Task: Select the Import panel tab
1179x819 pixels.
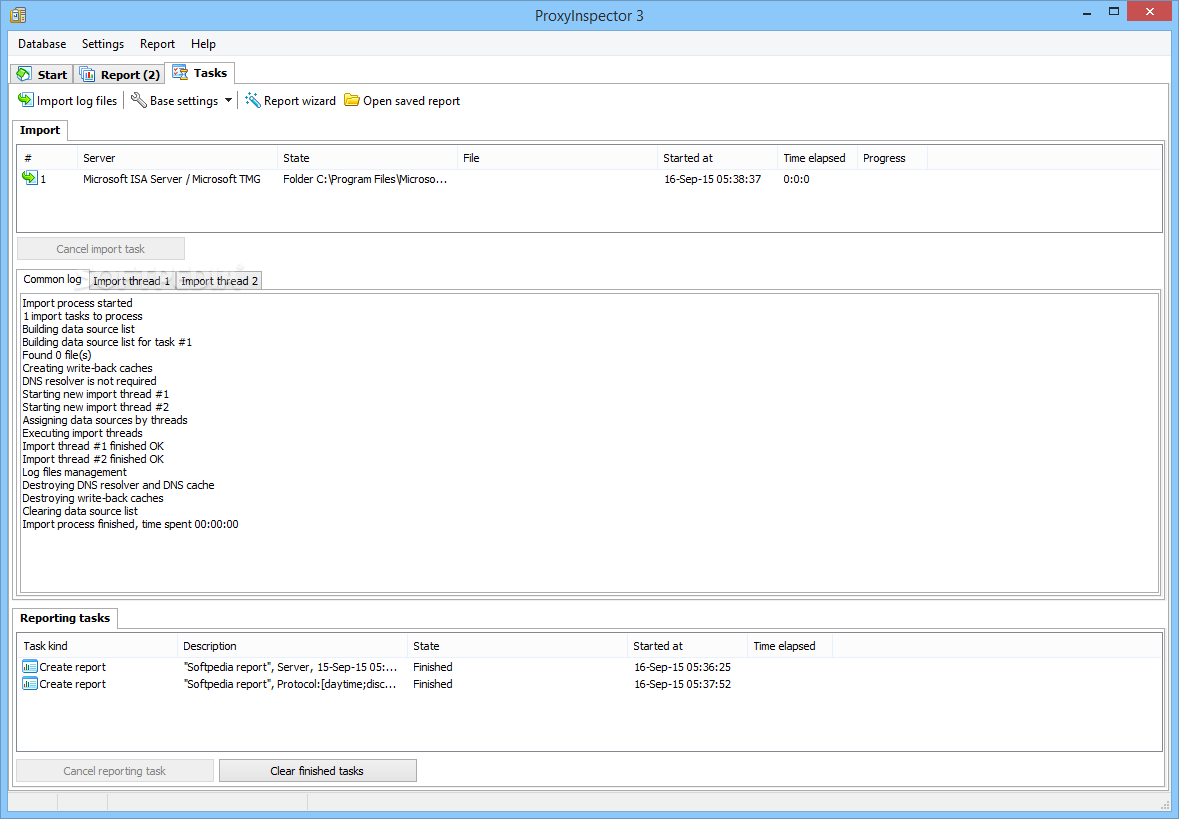Action: [40, 130]
